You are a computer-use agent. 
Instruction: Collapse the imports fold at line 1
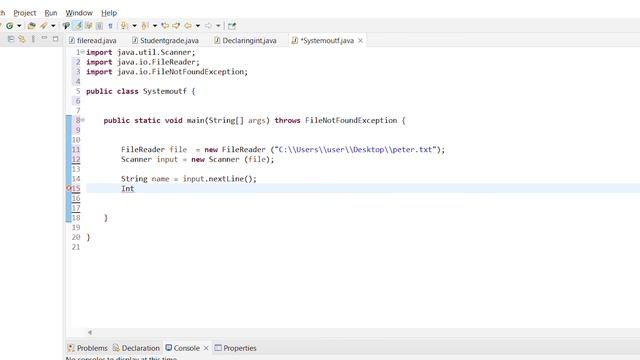pyautogui.click(x=83, y=52)
